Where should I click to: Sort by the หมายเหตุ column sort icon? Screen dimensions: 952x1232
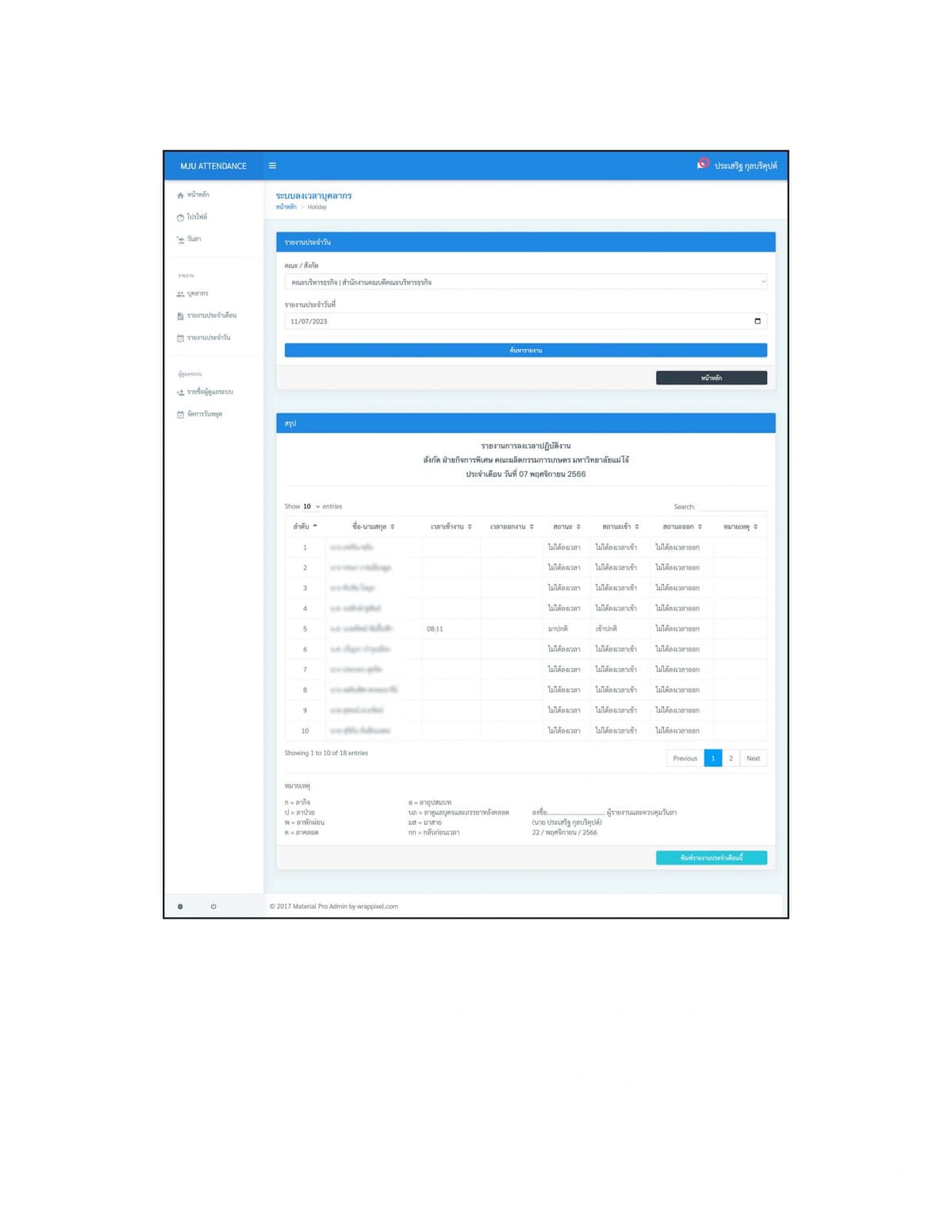755,527
